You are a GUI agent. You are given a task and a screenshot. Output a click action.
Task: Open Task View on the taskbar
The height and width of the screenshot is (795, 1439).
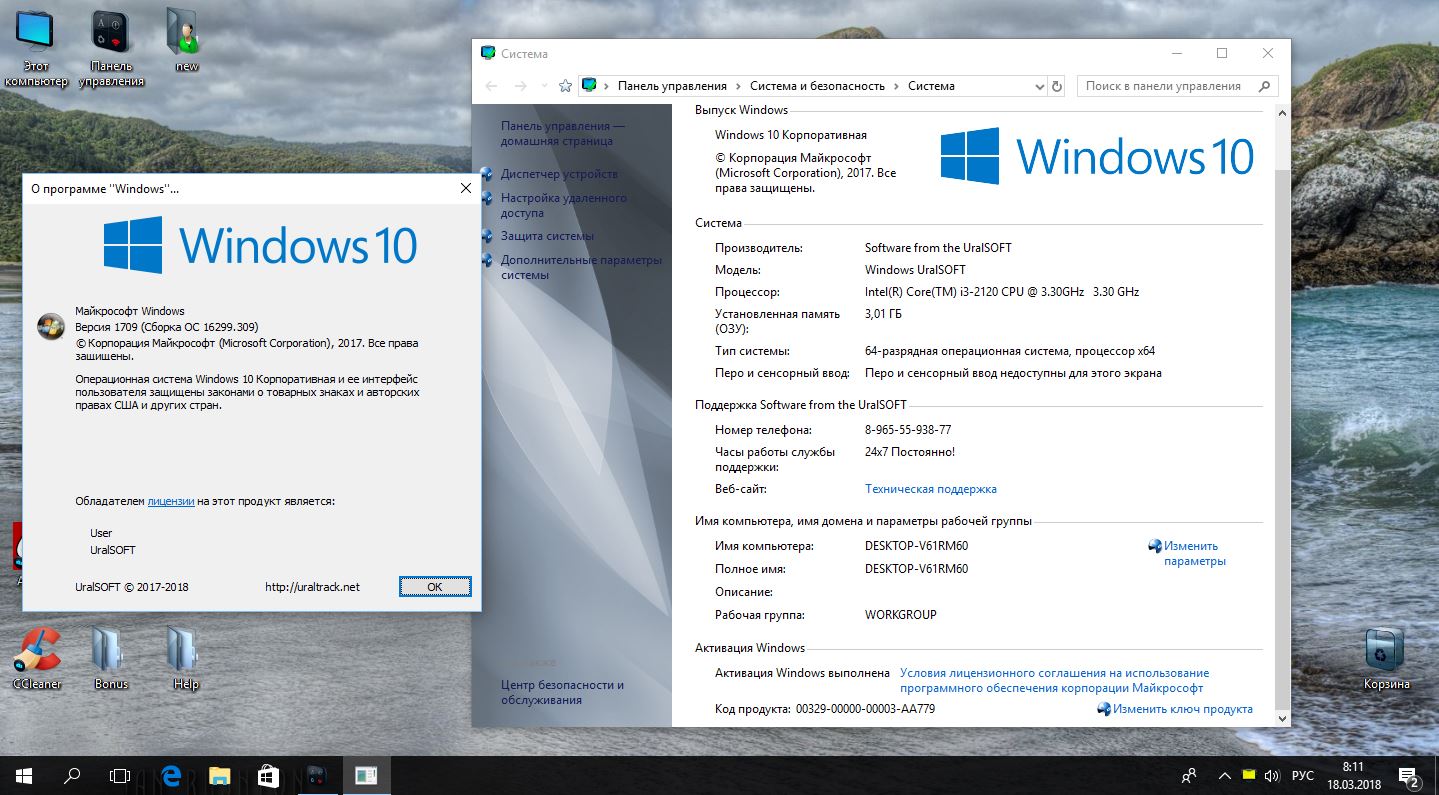point(120,775)
